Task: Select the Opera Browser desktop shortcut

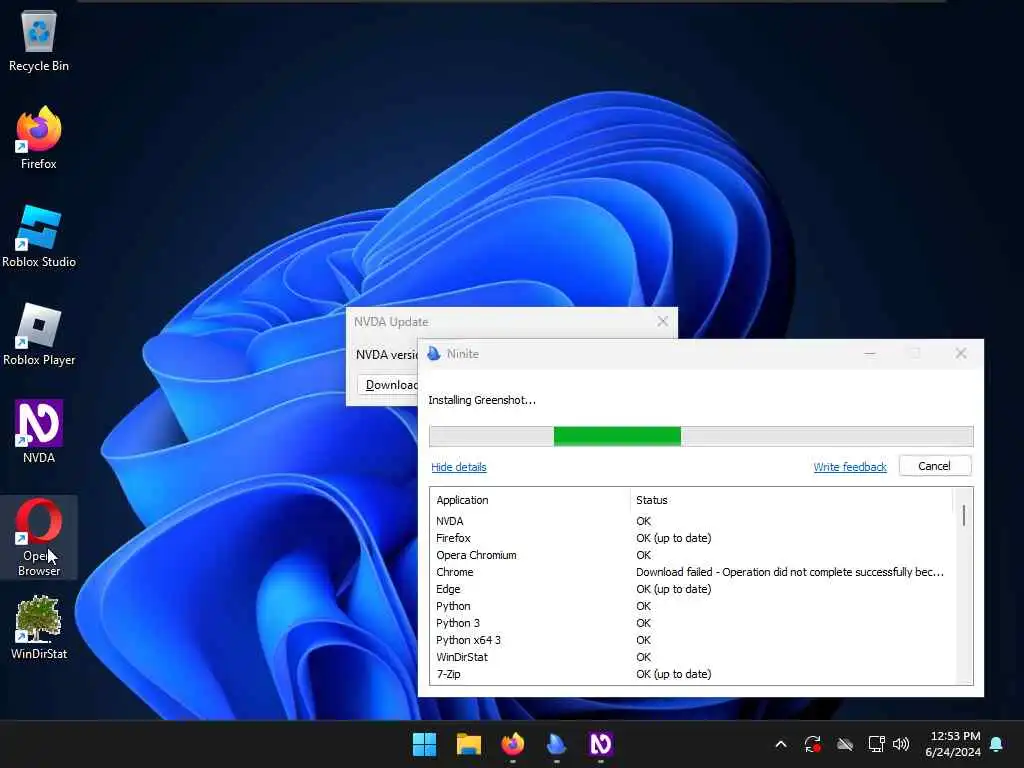Action: 39,537
